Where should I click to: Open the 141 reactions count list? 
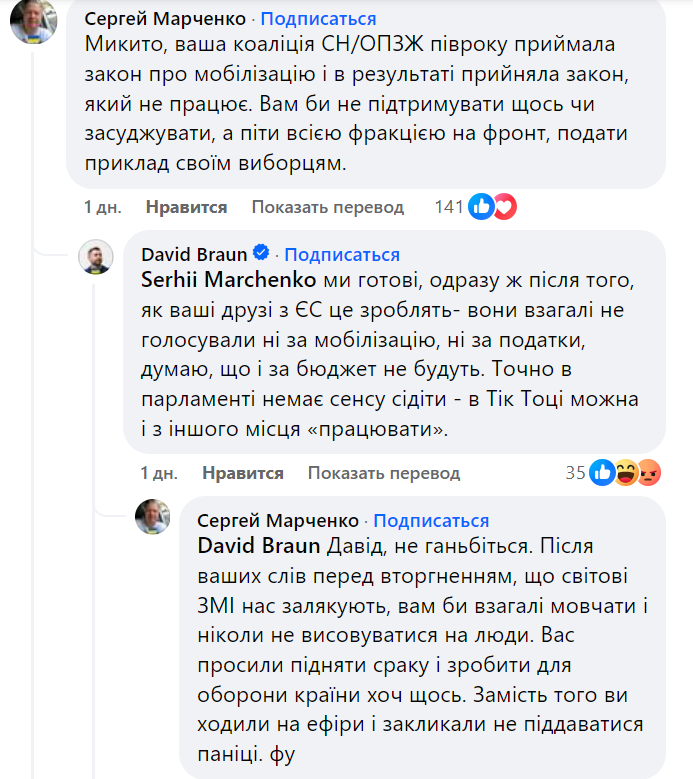449,207
